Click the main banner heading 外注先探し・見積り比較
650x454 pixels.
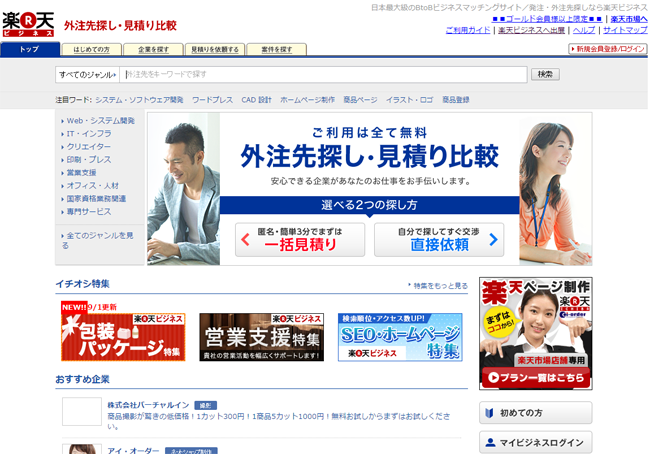click(x=369, y=157)
